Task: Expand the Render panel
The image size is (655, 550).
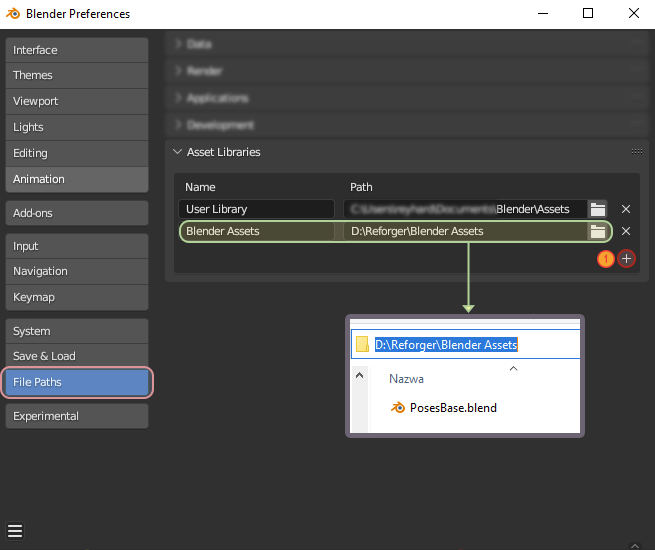Action: pyautogui.click(x=178, y=71)
